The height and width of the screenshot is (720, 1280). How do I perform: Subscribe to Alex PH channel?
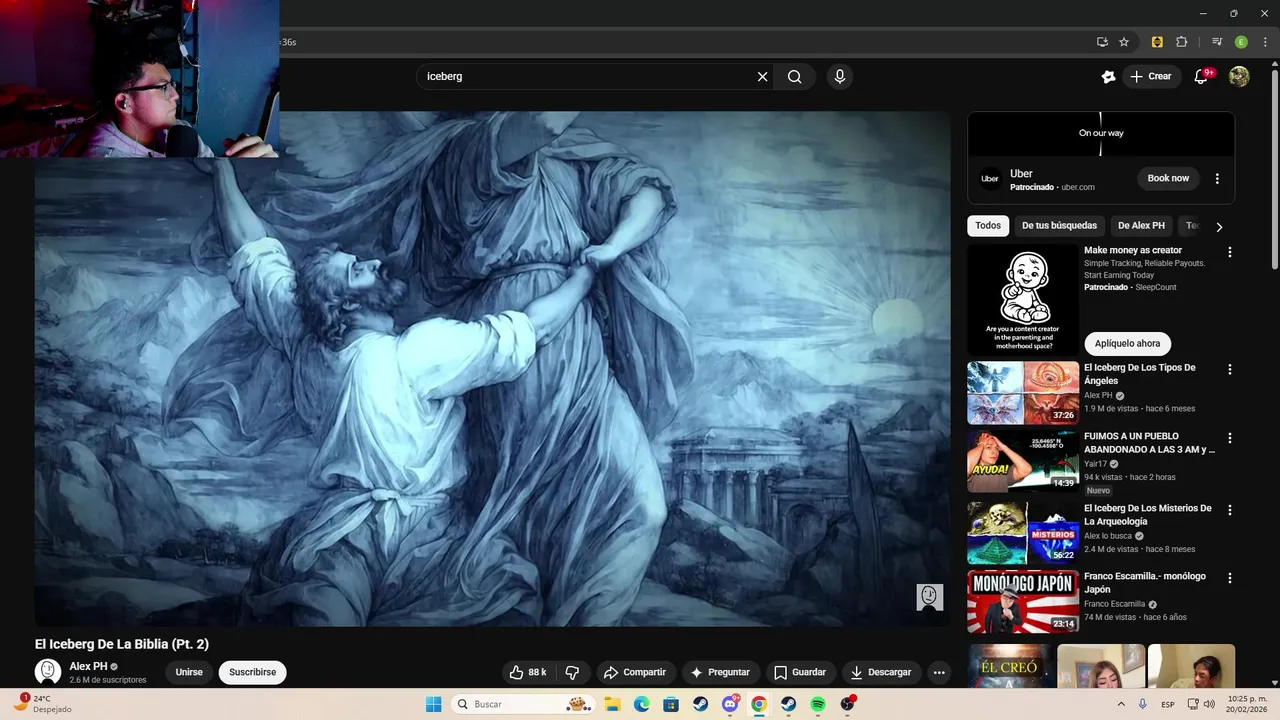pyautogui.click(x=252, y=672)
